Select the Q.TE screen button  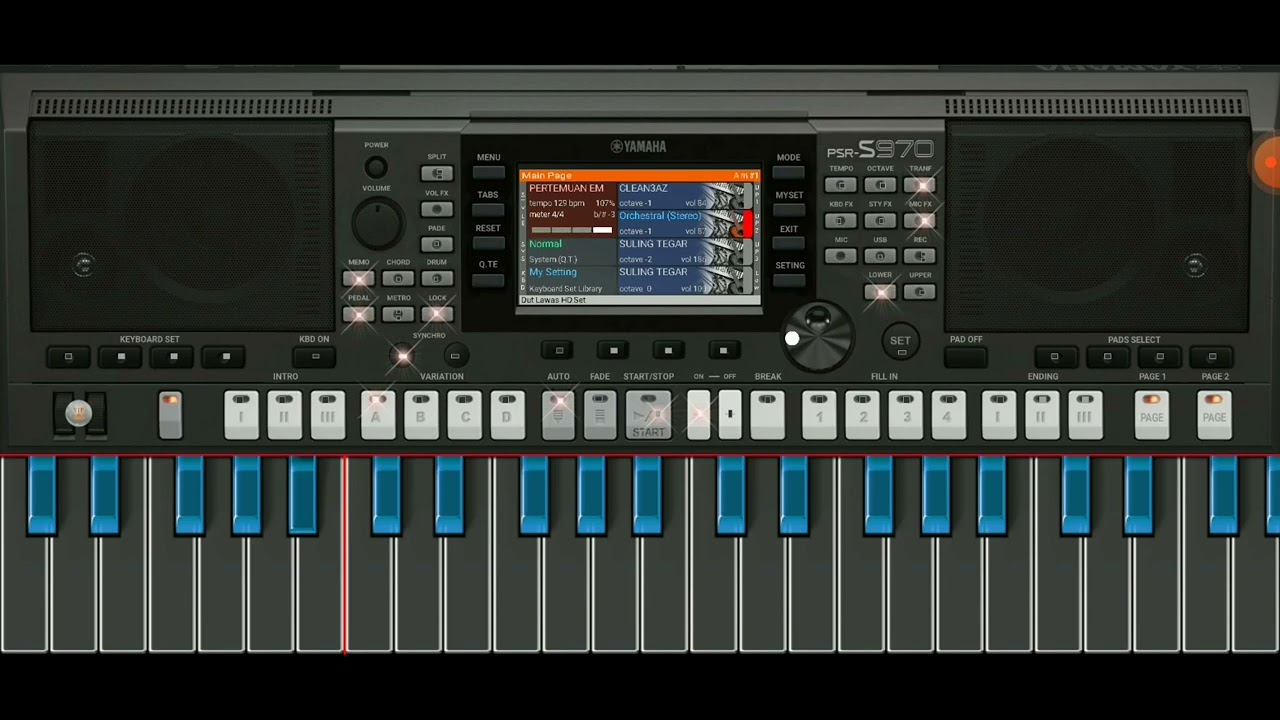click(x=488, y=280)
